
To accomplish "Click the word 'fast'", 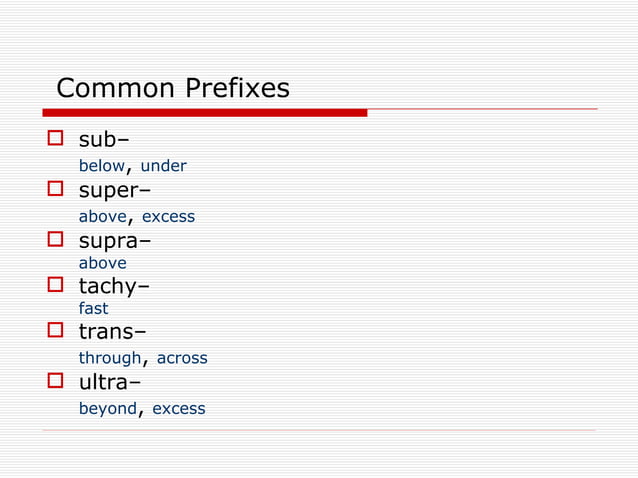I will (x=93, y=309).
